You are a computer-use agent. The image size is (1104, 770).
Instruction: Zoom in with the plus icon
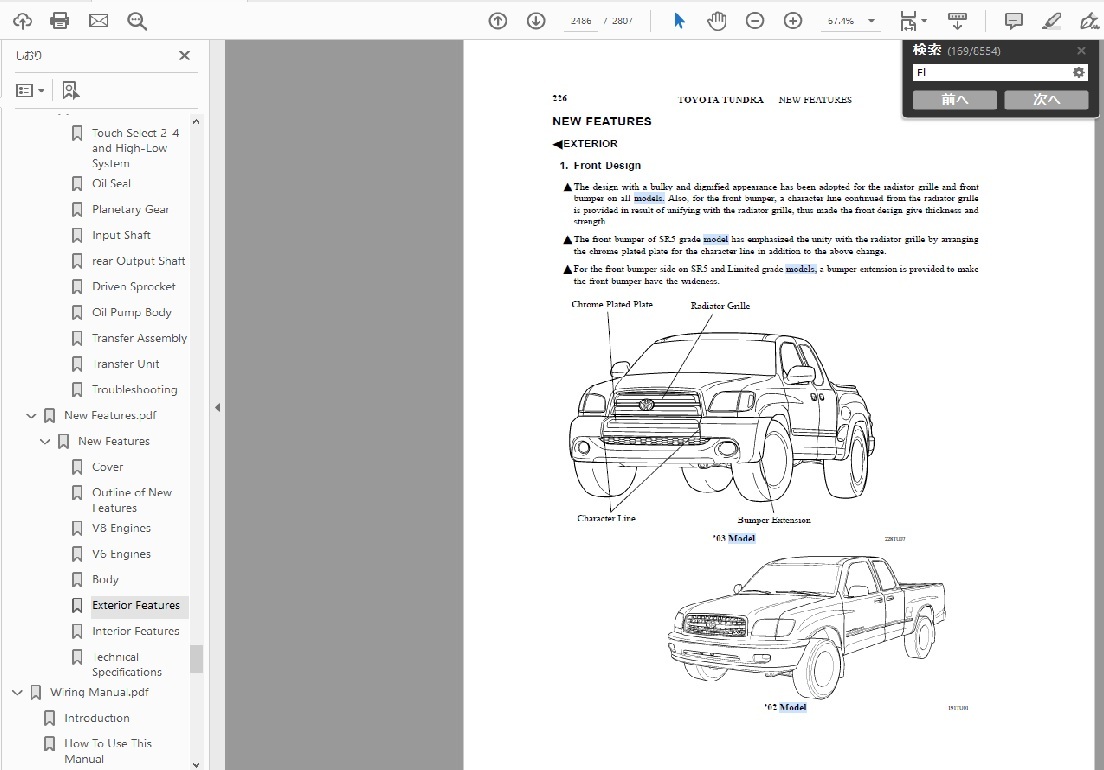coord(793,21)
